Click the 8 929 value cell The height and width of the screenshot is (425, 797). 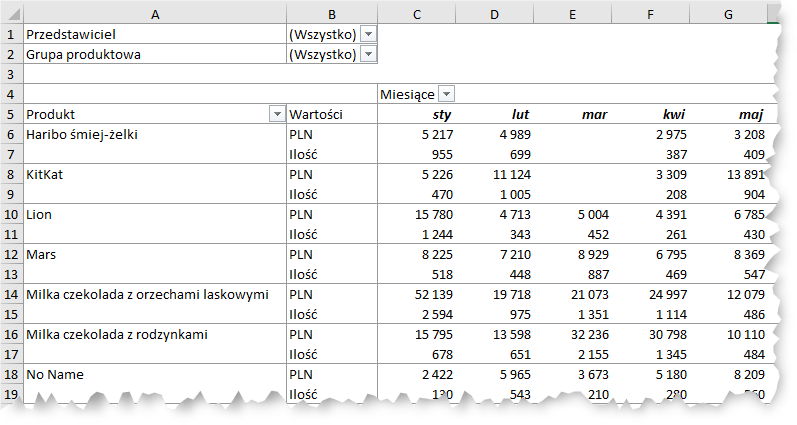572,254
